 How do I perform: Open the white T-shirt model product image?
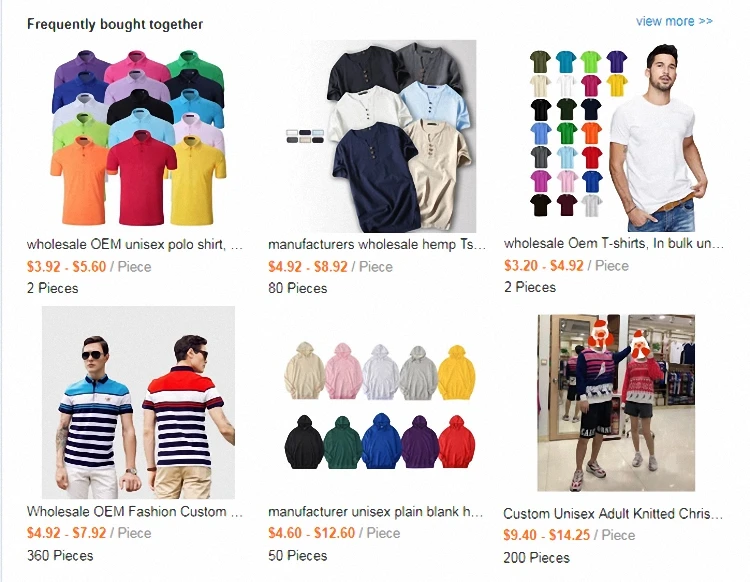(x=616, y=136)
